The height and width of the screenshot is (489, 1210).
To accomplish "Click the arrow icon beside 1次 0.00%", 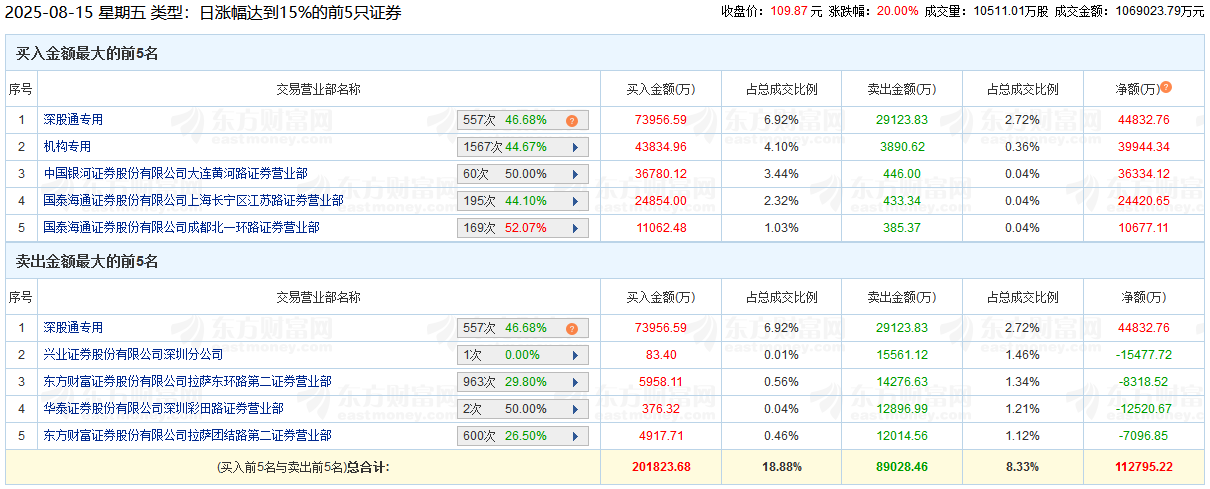I will pos(575,355).
